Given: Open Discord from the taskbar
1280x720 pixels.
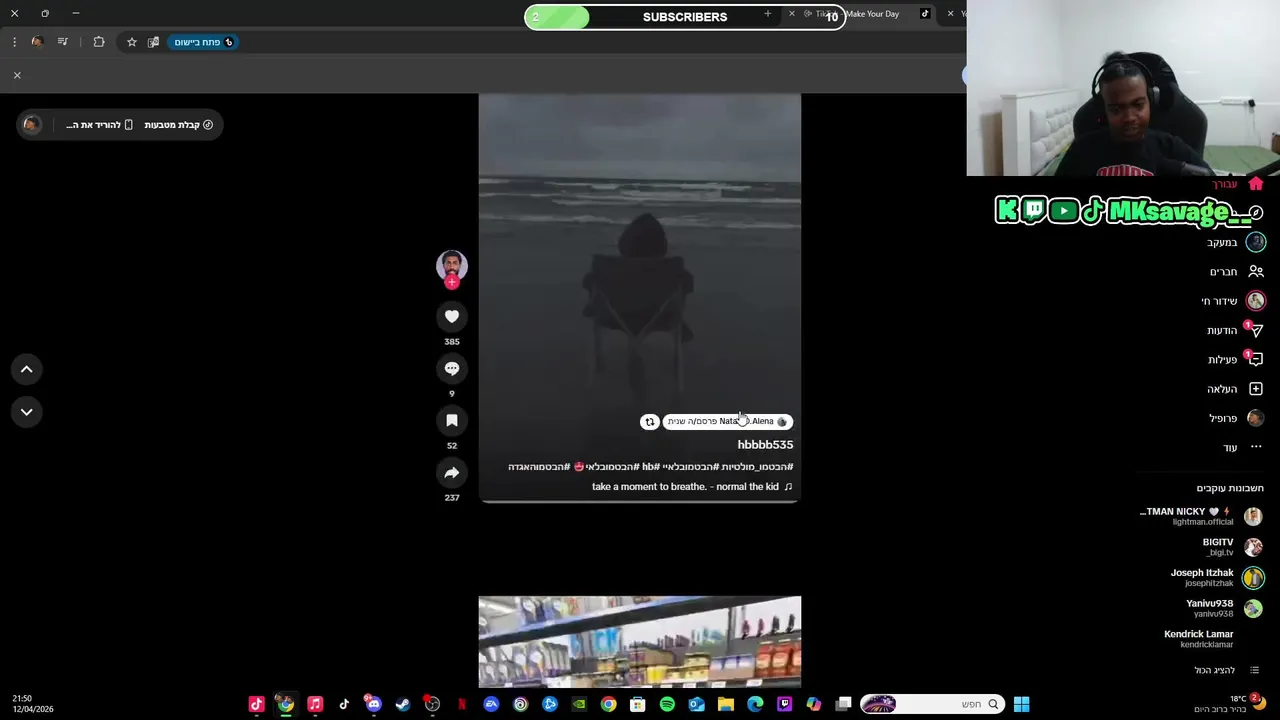Looking at the screenshot, I should coord(373,704).
